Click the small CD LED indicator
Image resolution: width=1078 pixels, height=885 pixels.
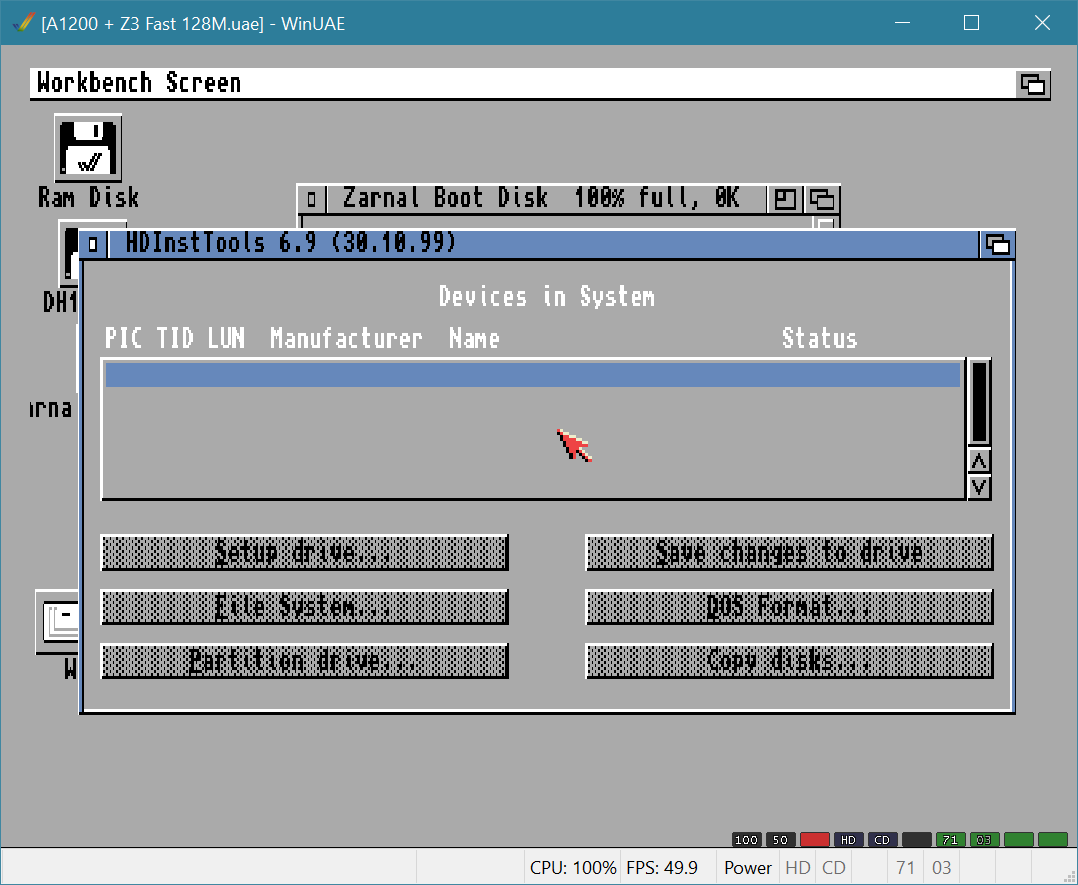pos(882,840)
